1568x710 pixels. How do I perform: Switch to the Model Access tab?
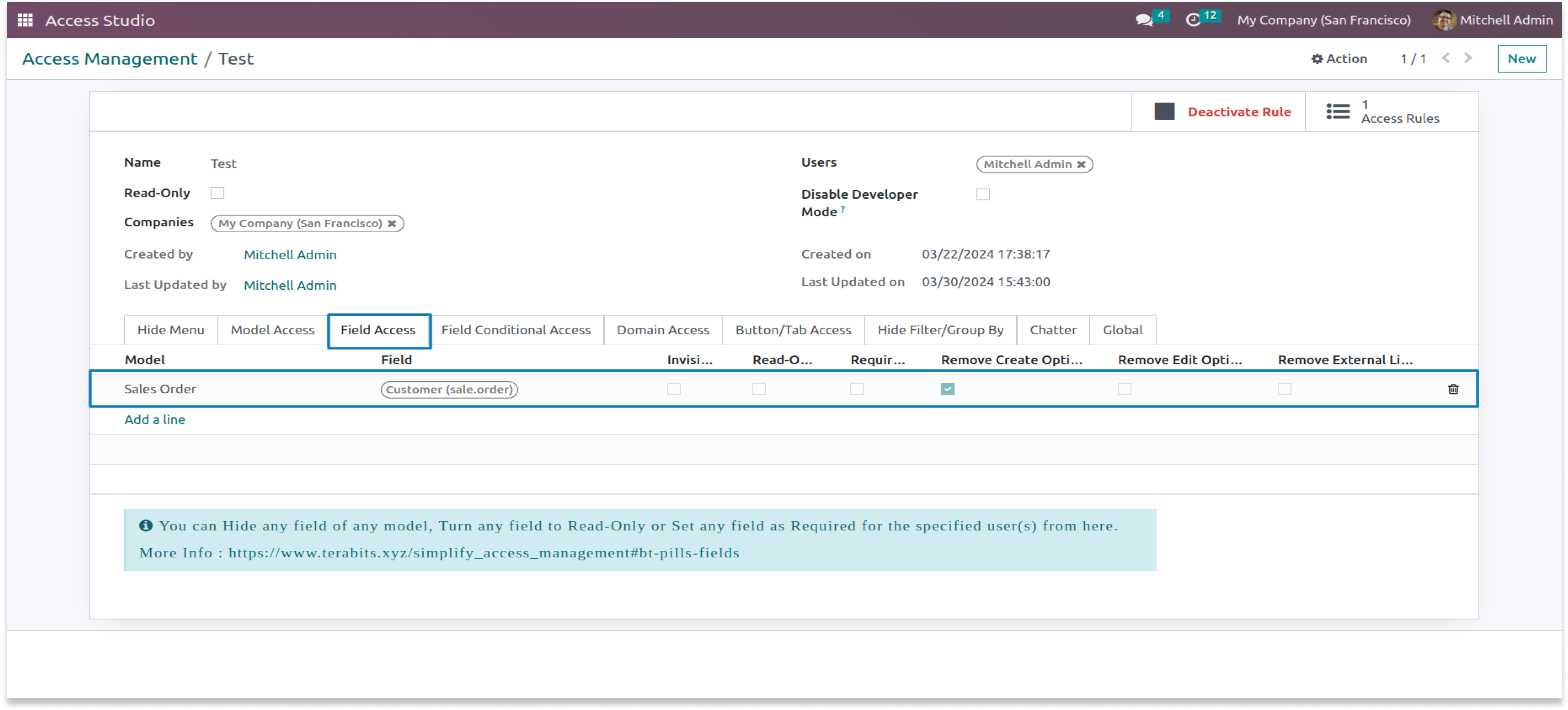tap(272, 330)
